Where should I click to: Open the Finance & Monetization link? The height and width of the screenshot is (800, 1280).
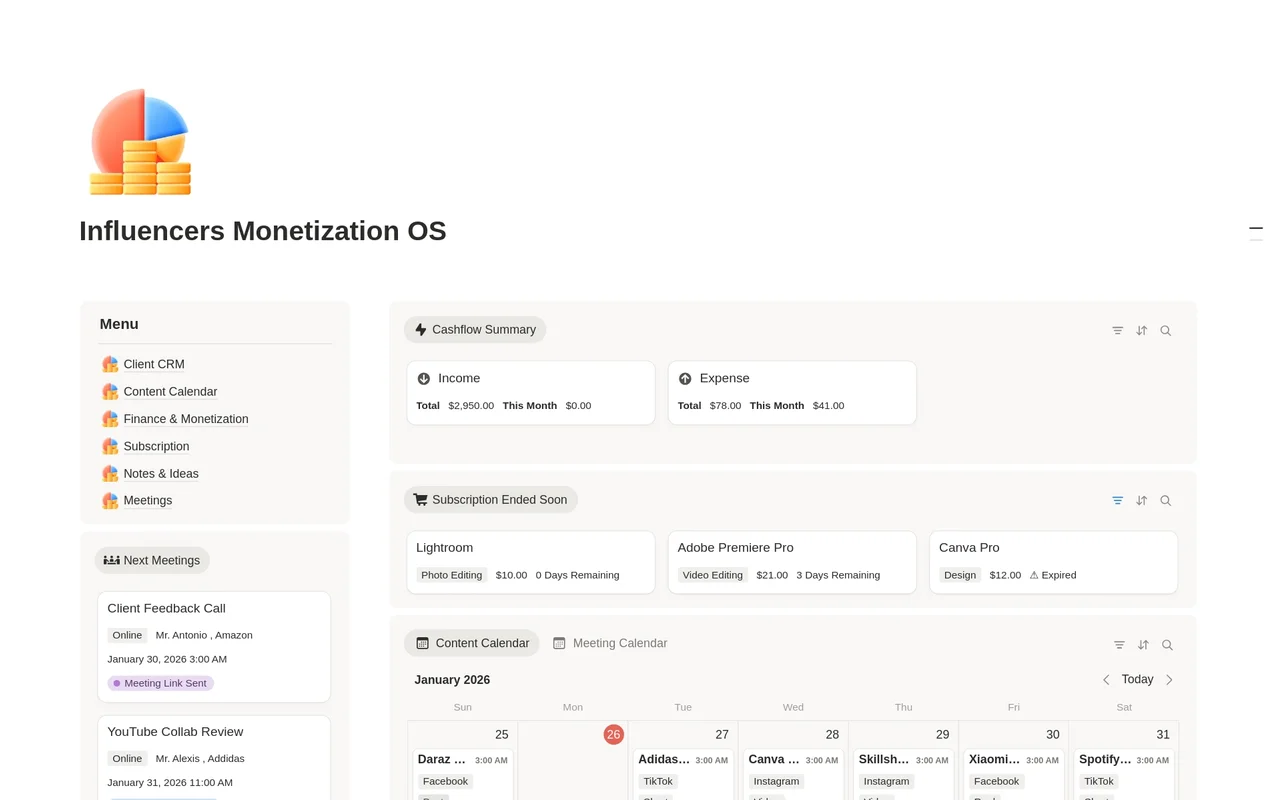(186, 419)
